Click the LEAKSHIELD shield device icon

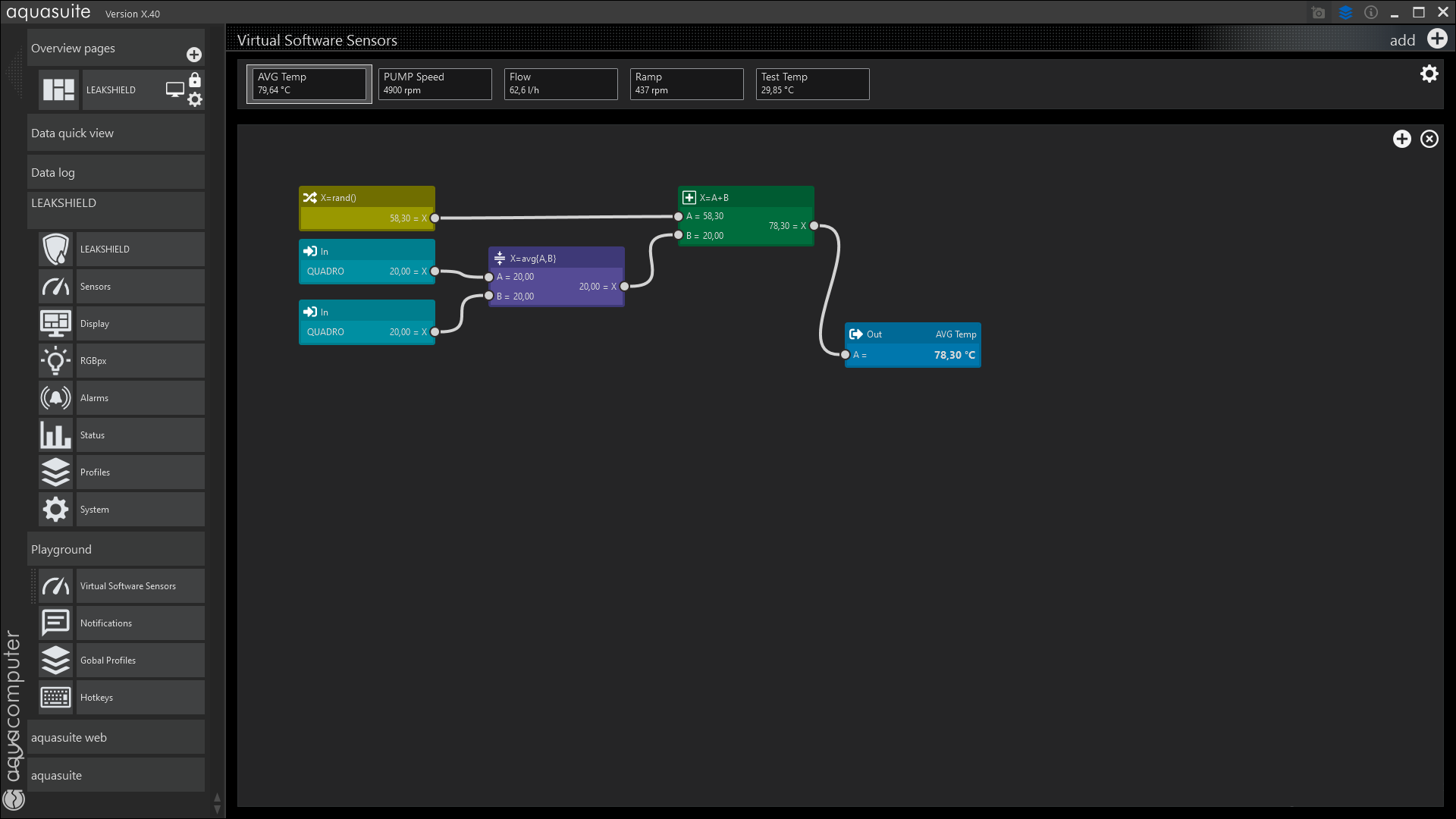(x=56, y=249)
